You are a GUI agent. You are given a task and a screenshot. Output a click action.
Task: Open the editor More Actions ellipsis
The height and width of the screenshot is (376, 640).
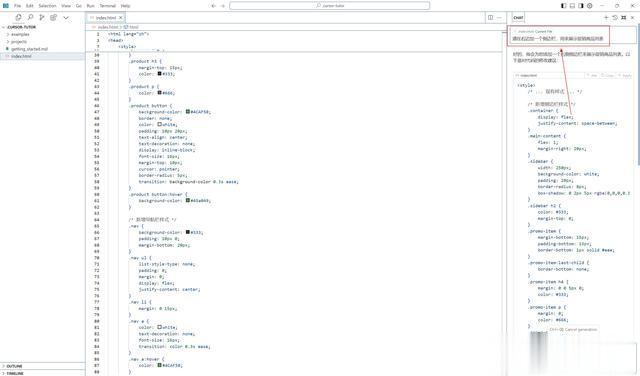(499, 18)
